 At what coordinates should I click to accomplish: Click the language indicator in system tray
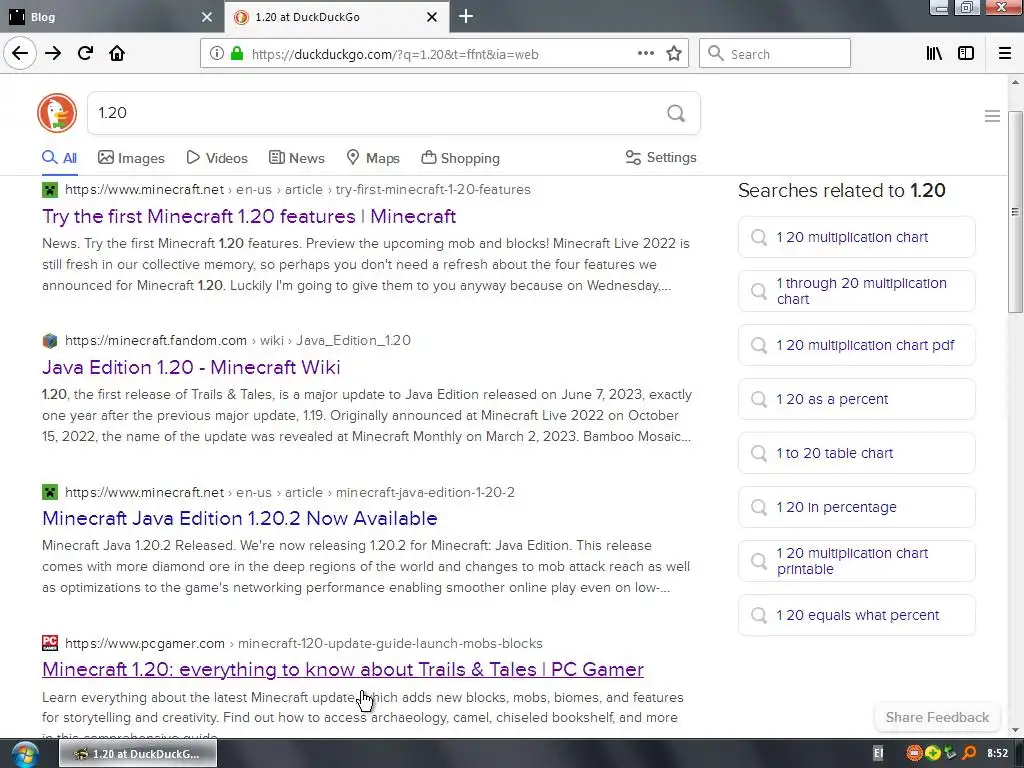[878, 754]
